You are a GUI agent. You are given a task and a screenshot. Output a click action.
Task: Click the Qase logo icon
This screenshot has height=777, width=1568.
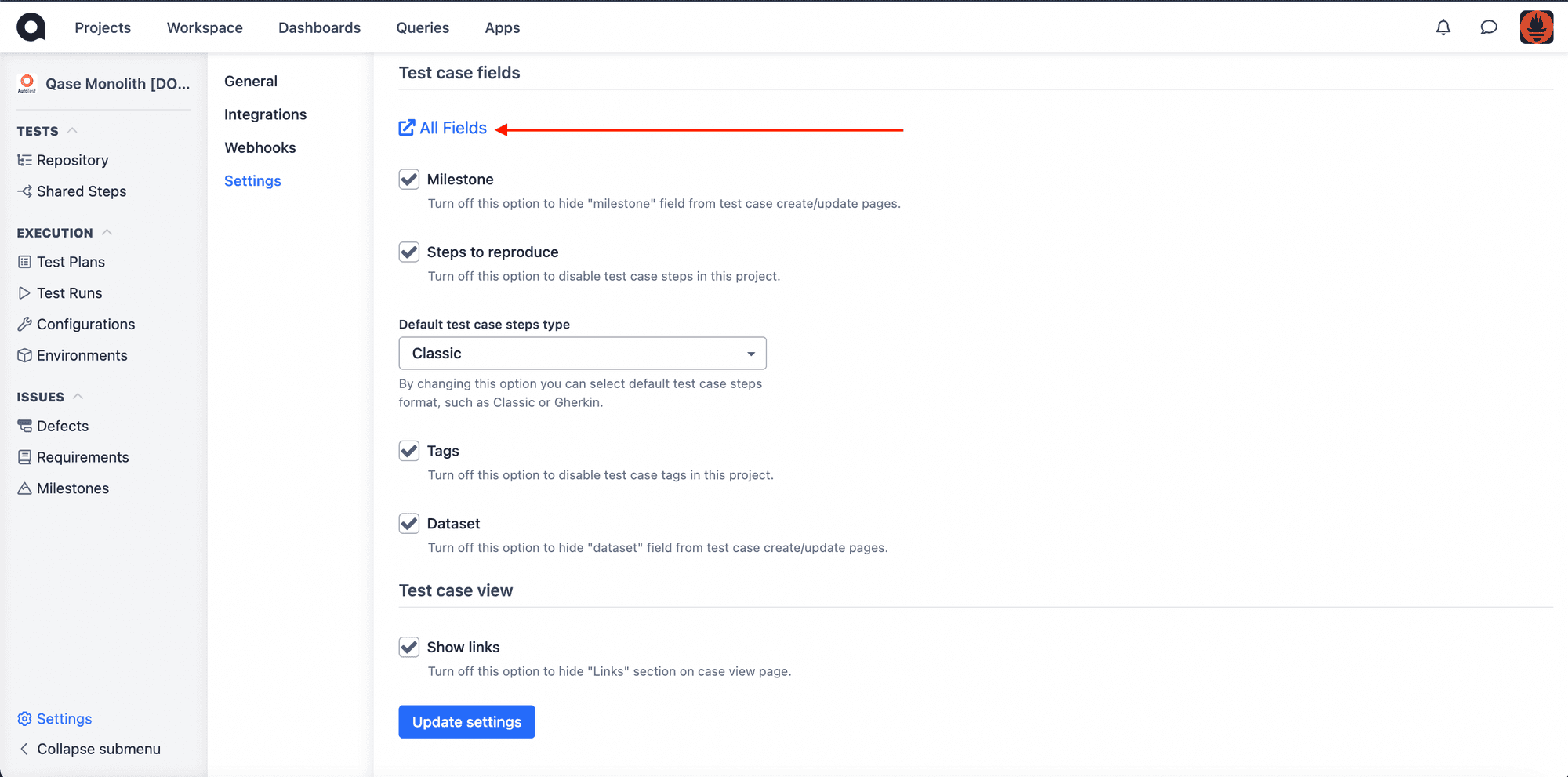tap(31, 27)
